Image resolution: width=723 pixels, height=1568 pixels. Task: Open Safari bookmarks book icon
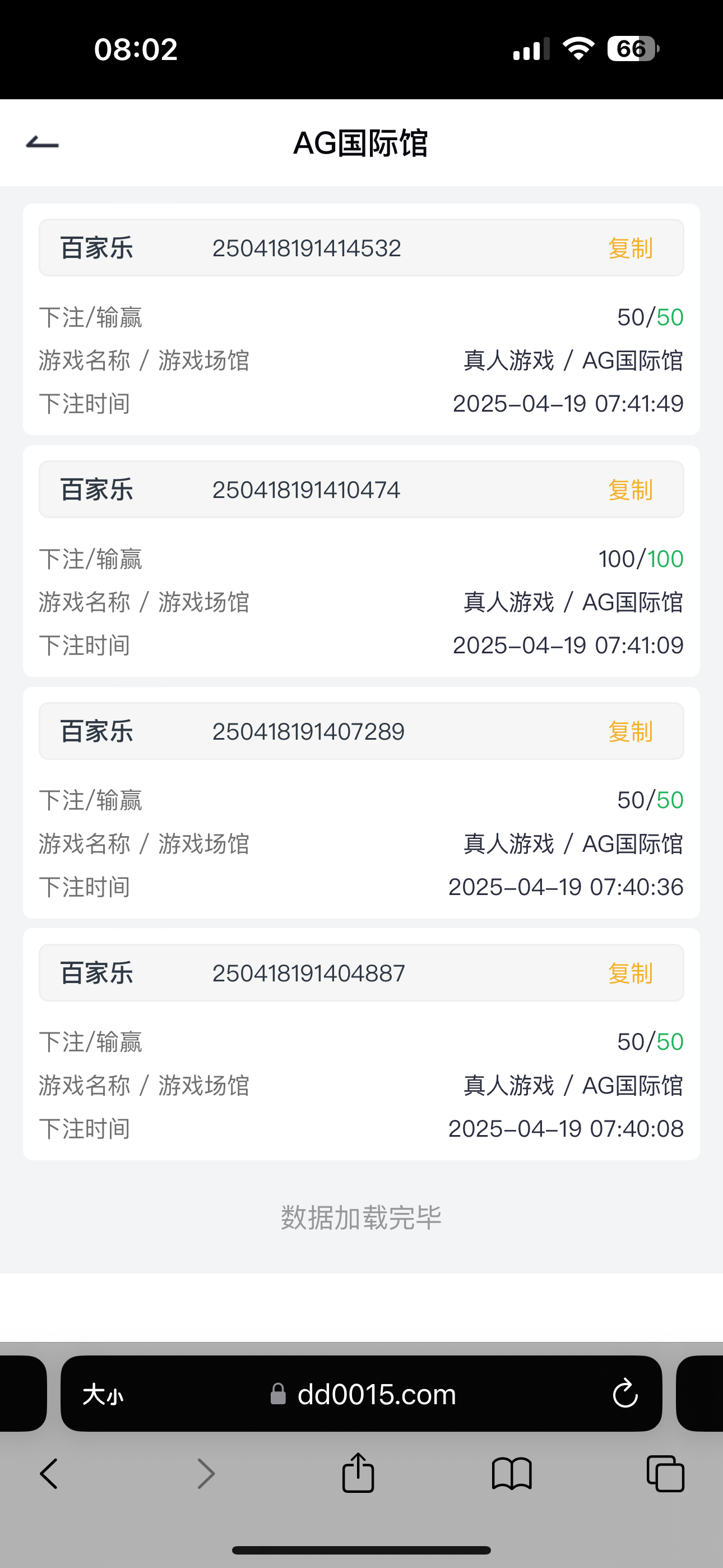[512, 1474]
